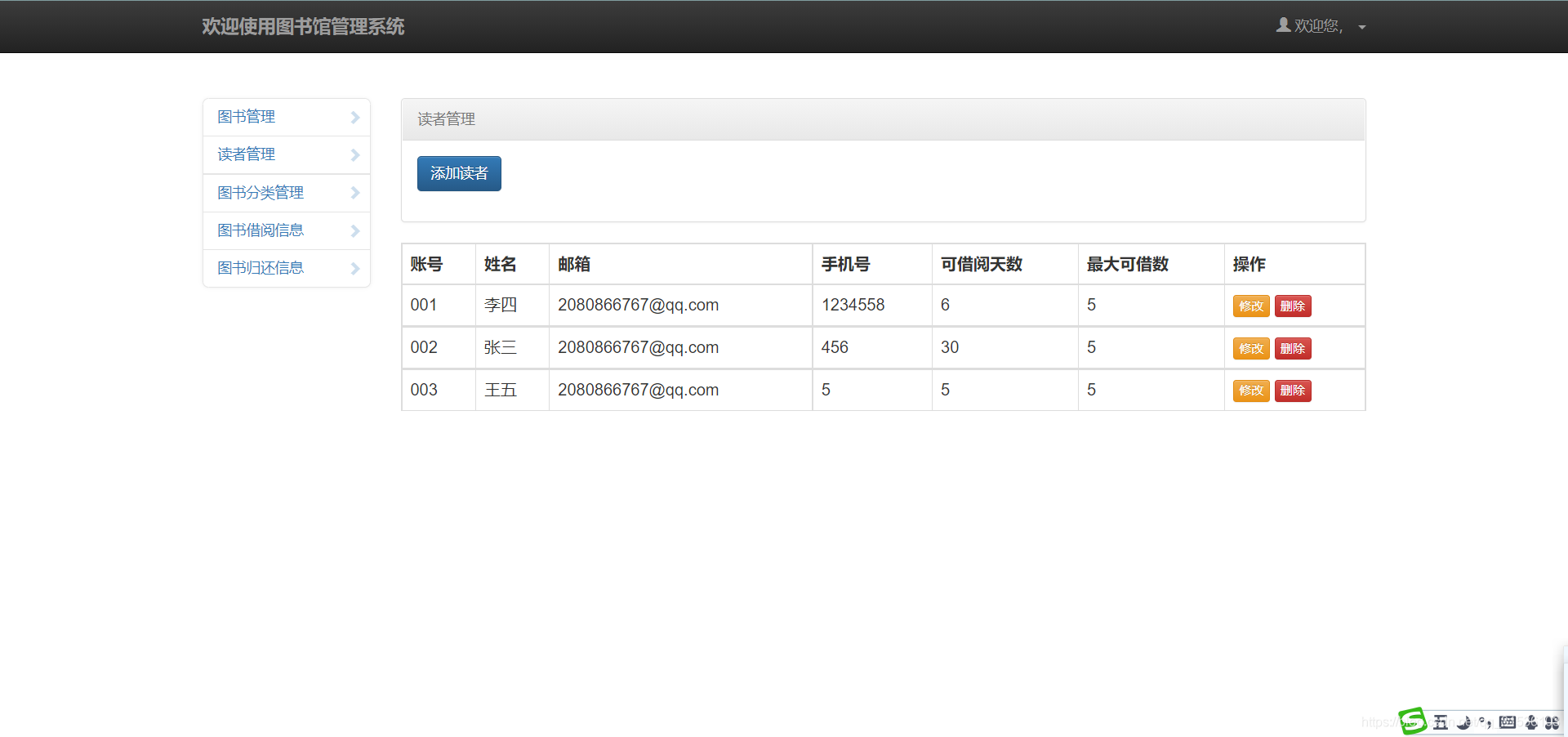The width and height of the screenshot is (1568, 737).
Task: Click 删除 for reader 张三
Action: pyautogui.click(x=1293, y=348)
